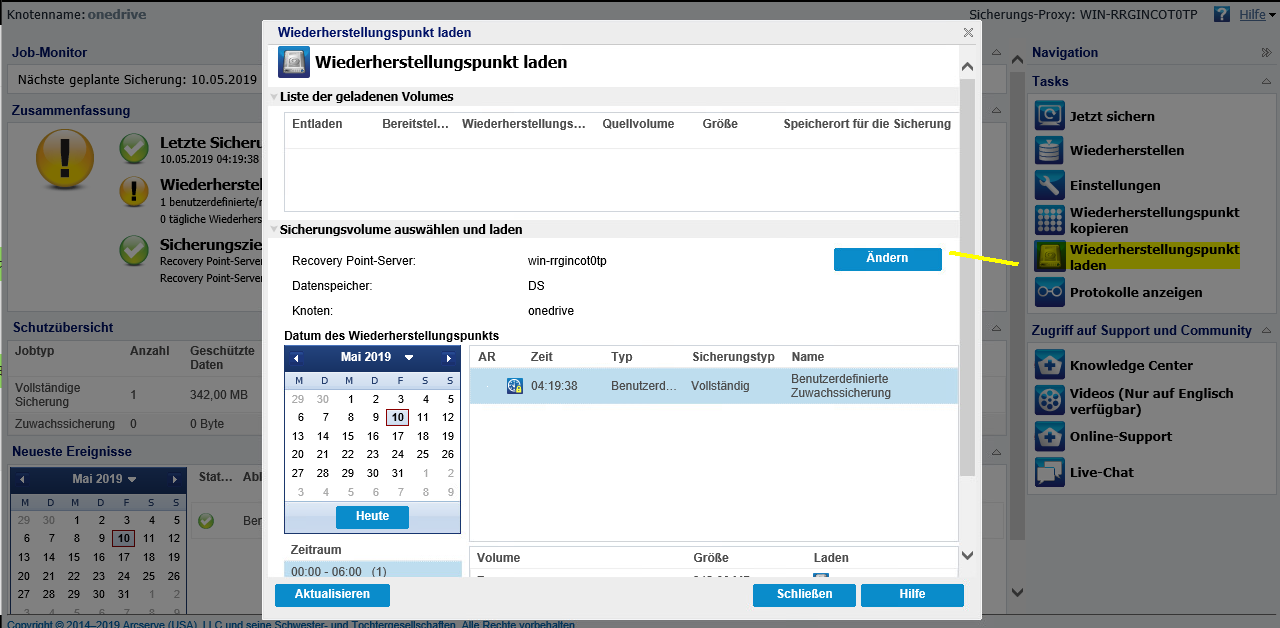Select day 10 in Neueste Ereignisse calendar
The image size is (1280, 628).
(123, 539)
